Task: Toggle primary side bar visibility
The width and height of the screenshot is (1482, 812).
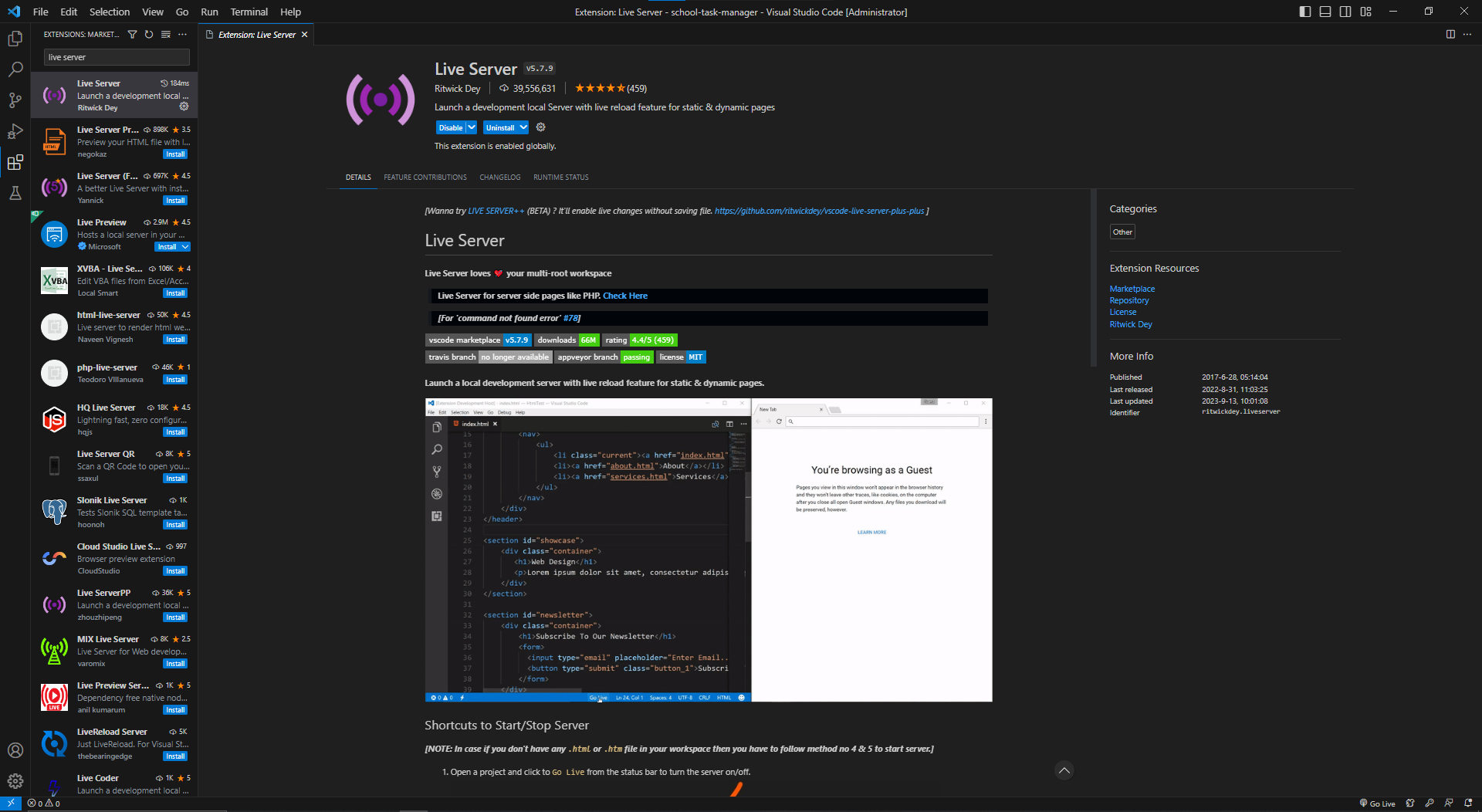Action: pos(1305,12)
